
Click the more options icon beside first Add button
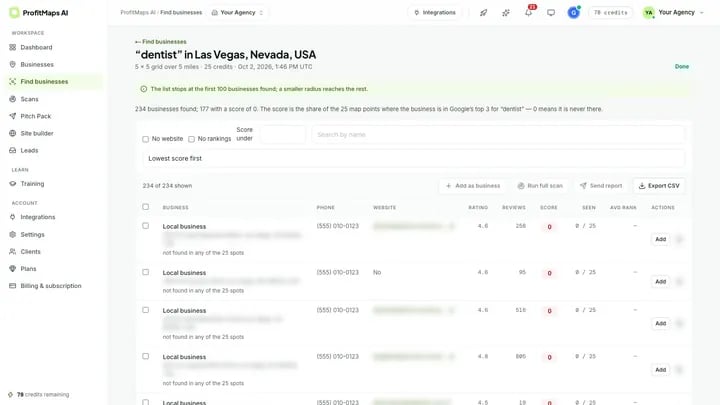coord(679,239)
